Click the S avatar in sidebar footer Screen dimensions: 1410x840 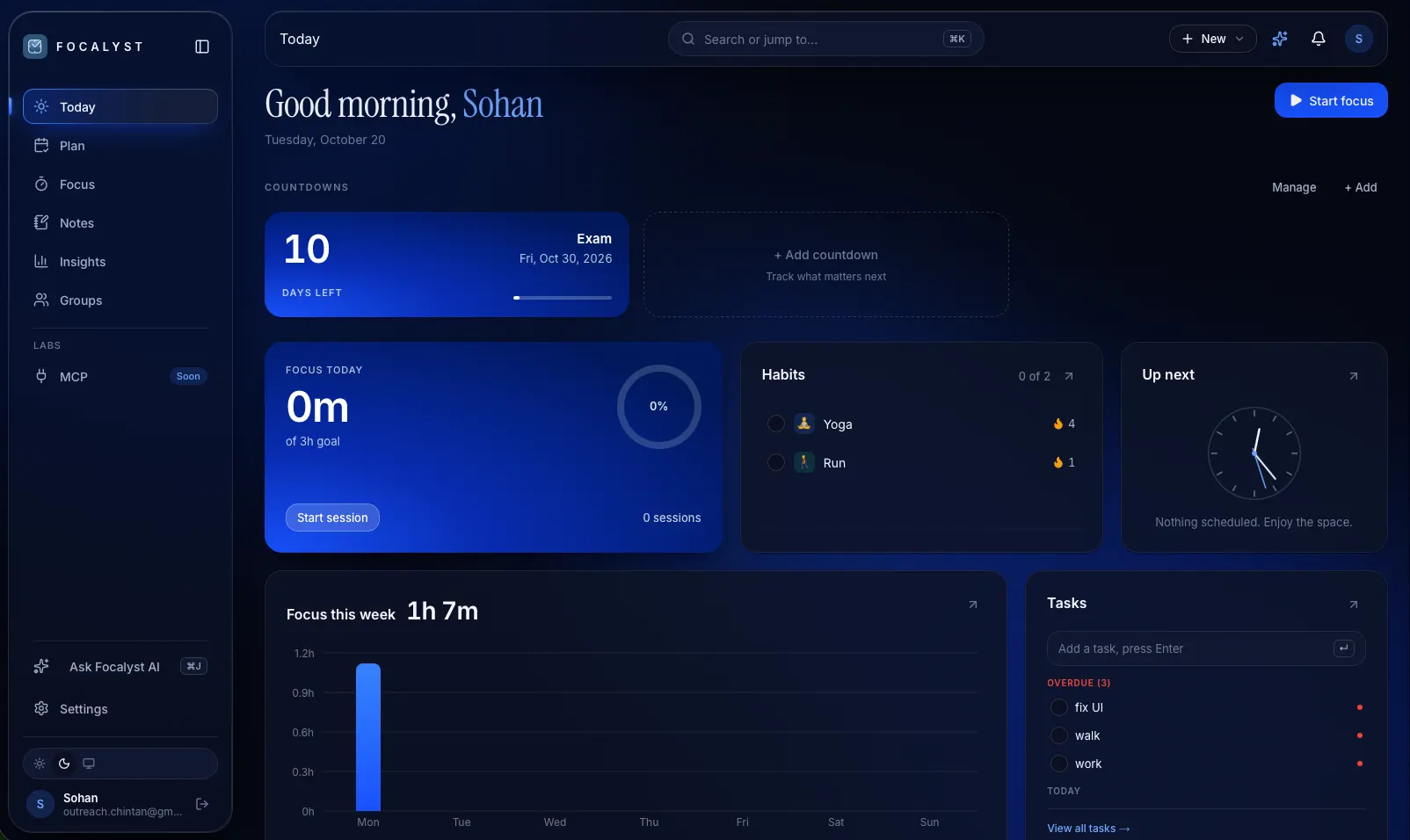[40, 804]
